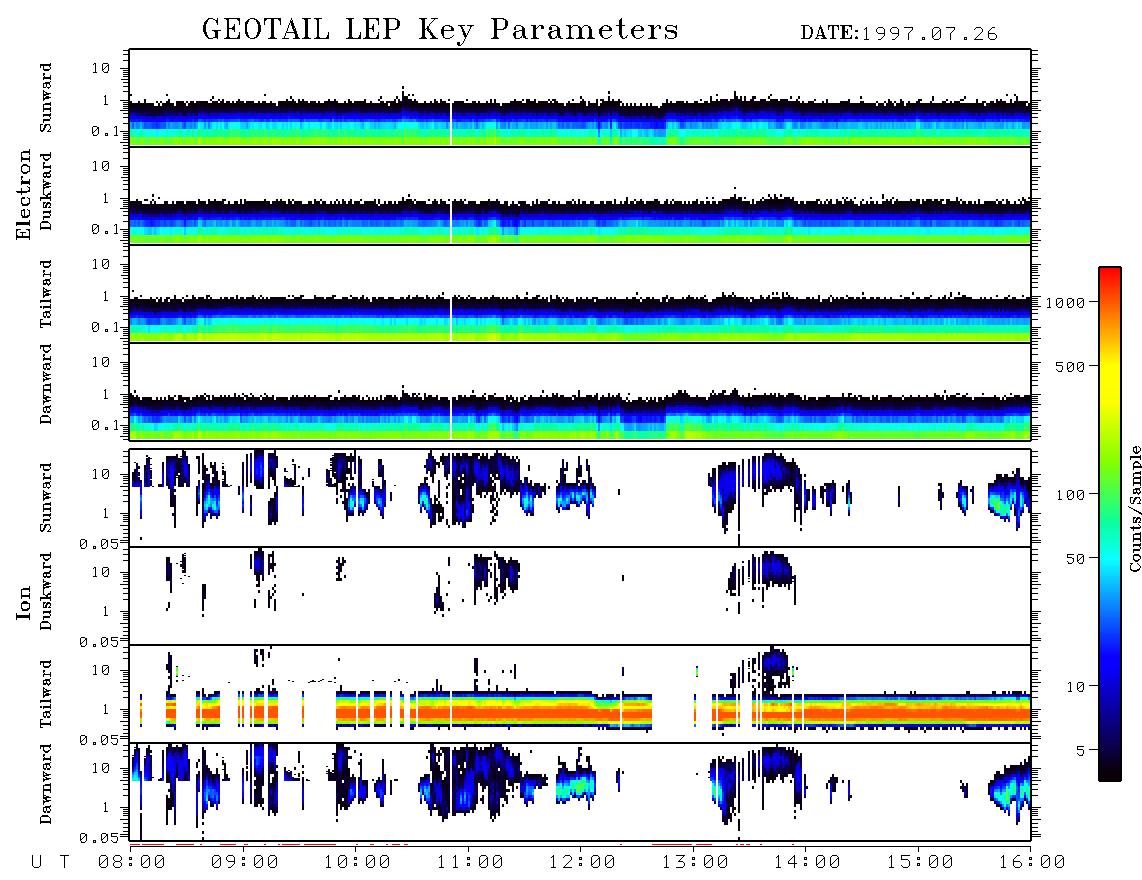Screen dimensions: 1142x880
Task: Click inside the Electron Dawnward spectrogram panel
Action: [x=580, y=391]
